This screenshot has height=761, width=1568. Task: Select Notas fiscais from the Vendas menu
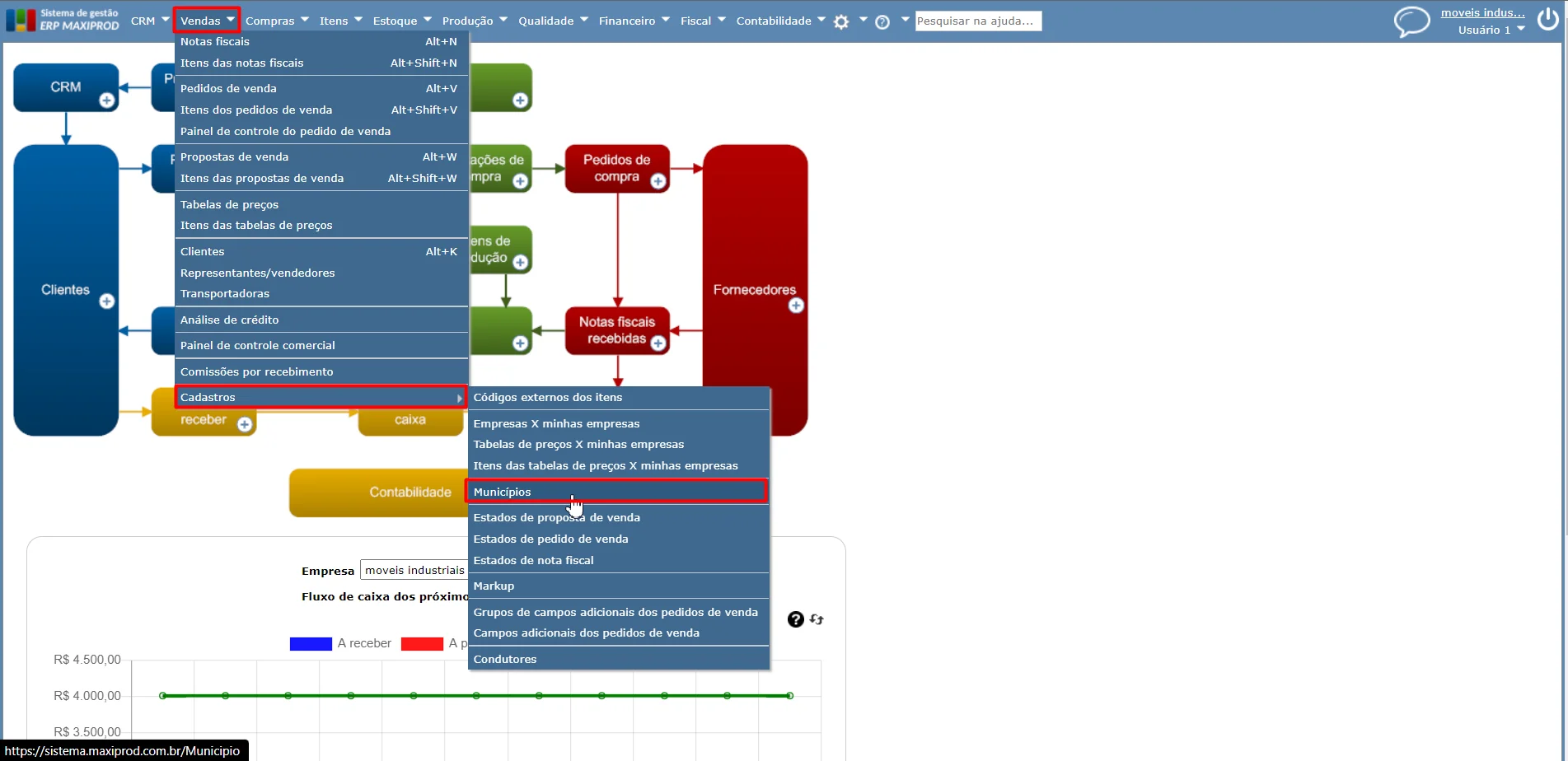(x=322, y=41)
